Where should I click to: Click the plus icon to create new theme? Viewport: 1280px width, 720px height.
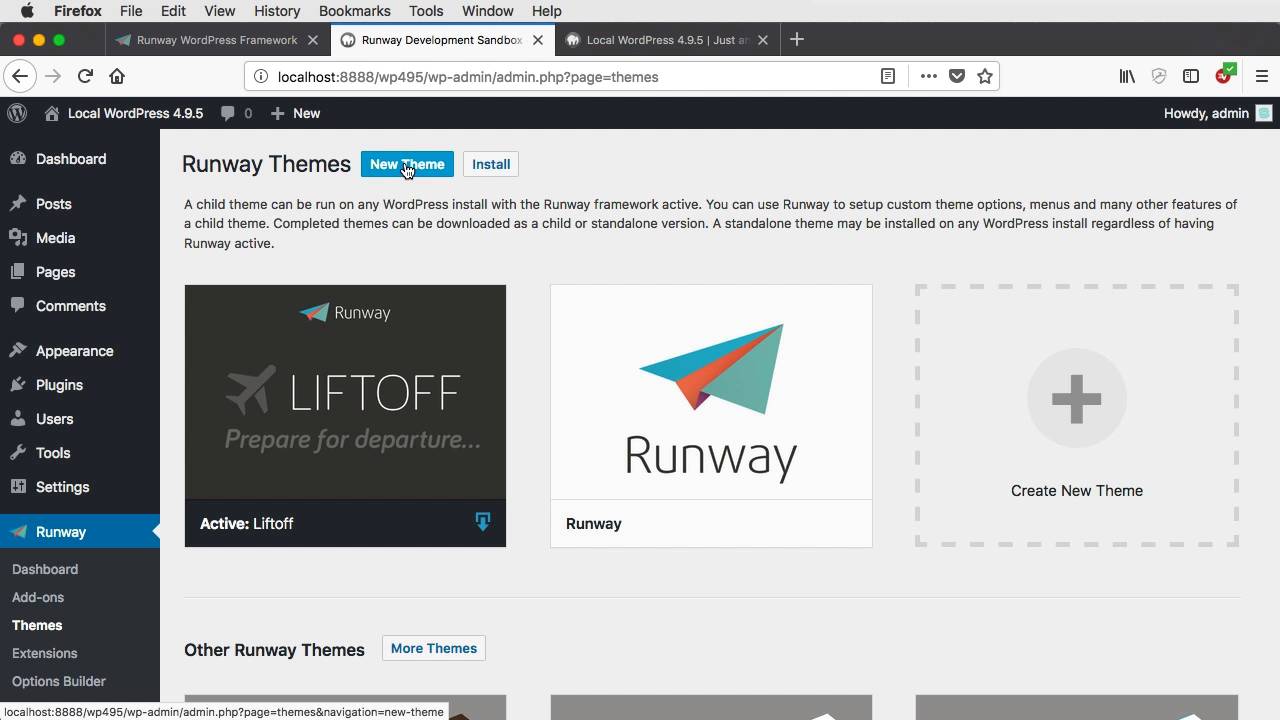pos(1077,398)
